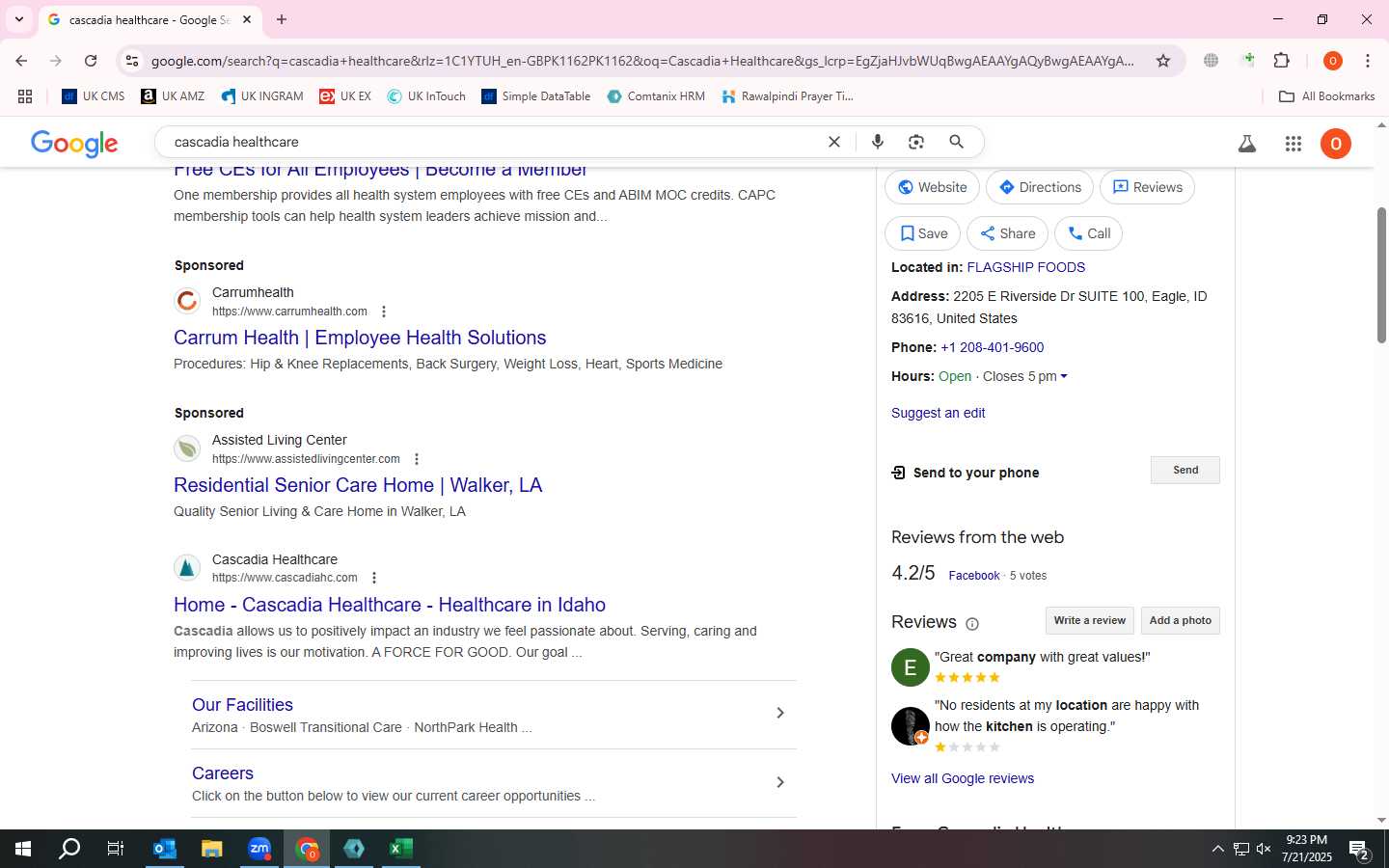Click the Send button
Screen dimensions: 1389x868
tap(1185, 471)
